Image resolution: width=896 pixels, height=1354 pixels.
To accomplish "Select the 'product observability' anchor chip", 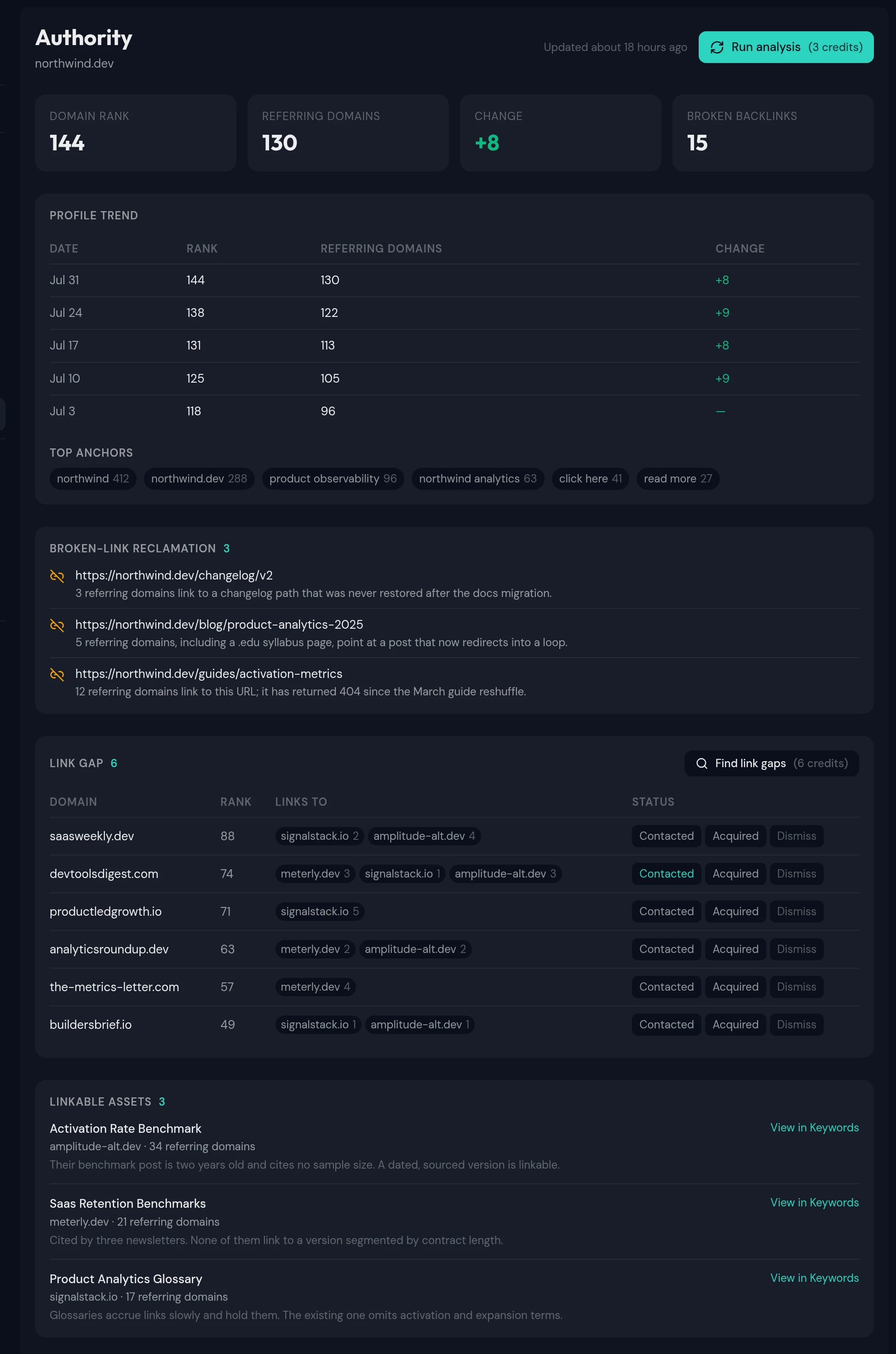I will tap(333, 479).
